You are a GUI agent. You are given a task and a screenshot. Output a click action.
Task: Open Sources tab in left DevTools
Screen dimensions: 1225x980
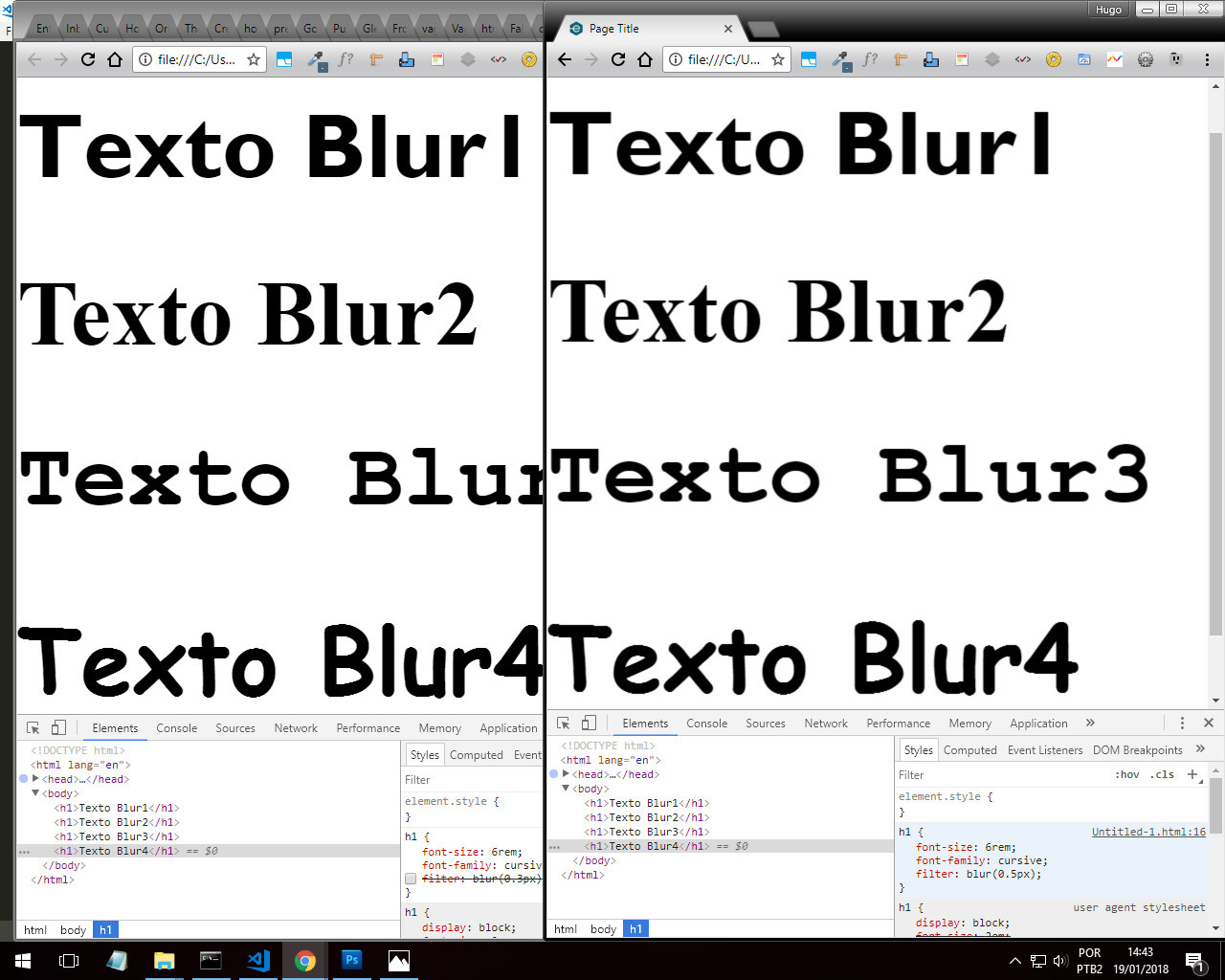click(235, 727)
